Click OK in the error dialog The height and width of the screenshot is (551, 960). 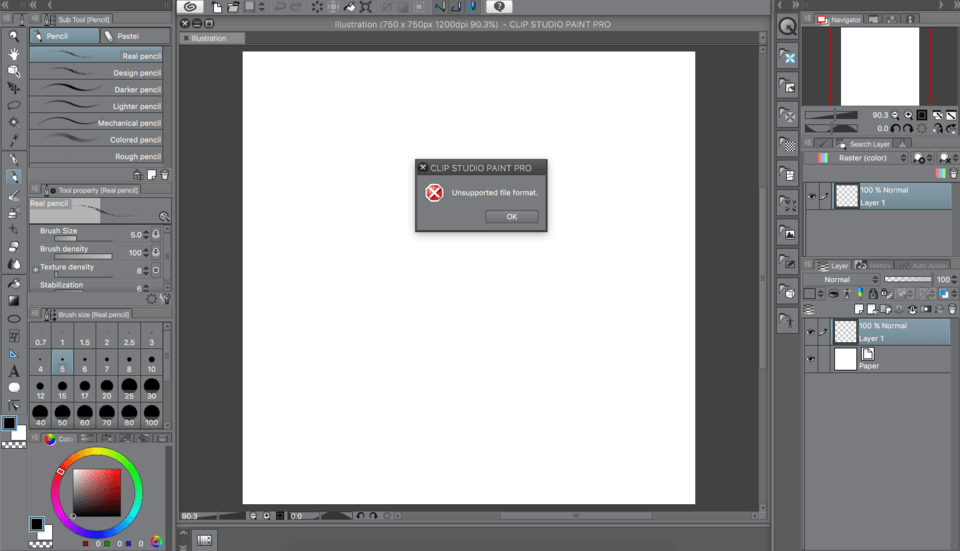[x=511, y=217]
